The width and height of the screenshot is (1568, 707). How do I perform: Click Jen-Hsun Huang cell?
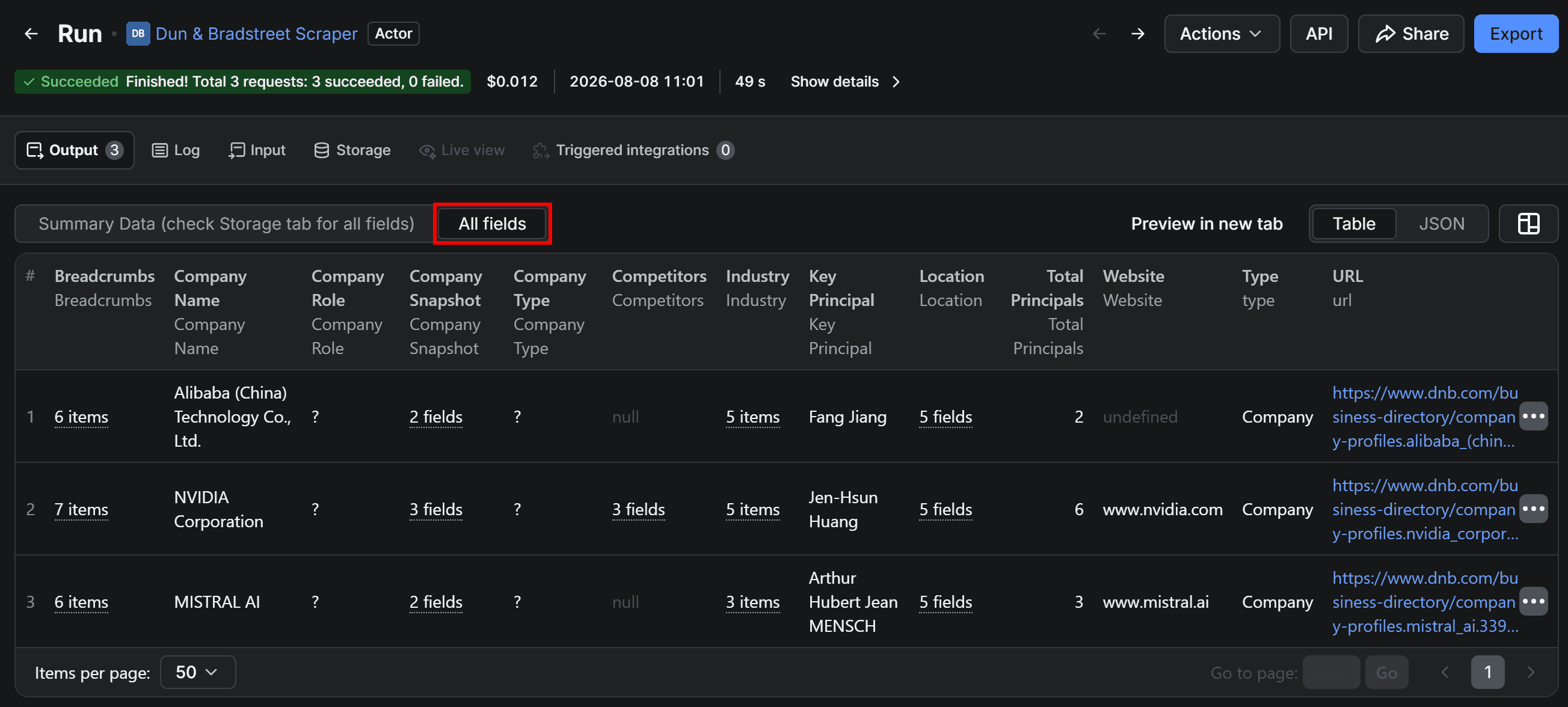click(843, 510)
